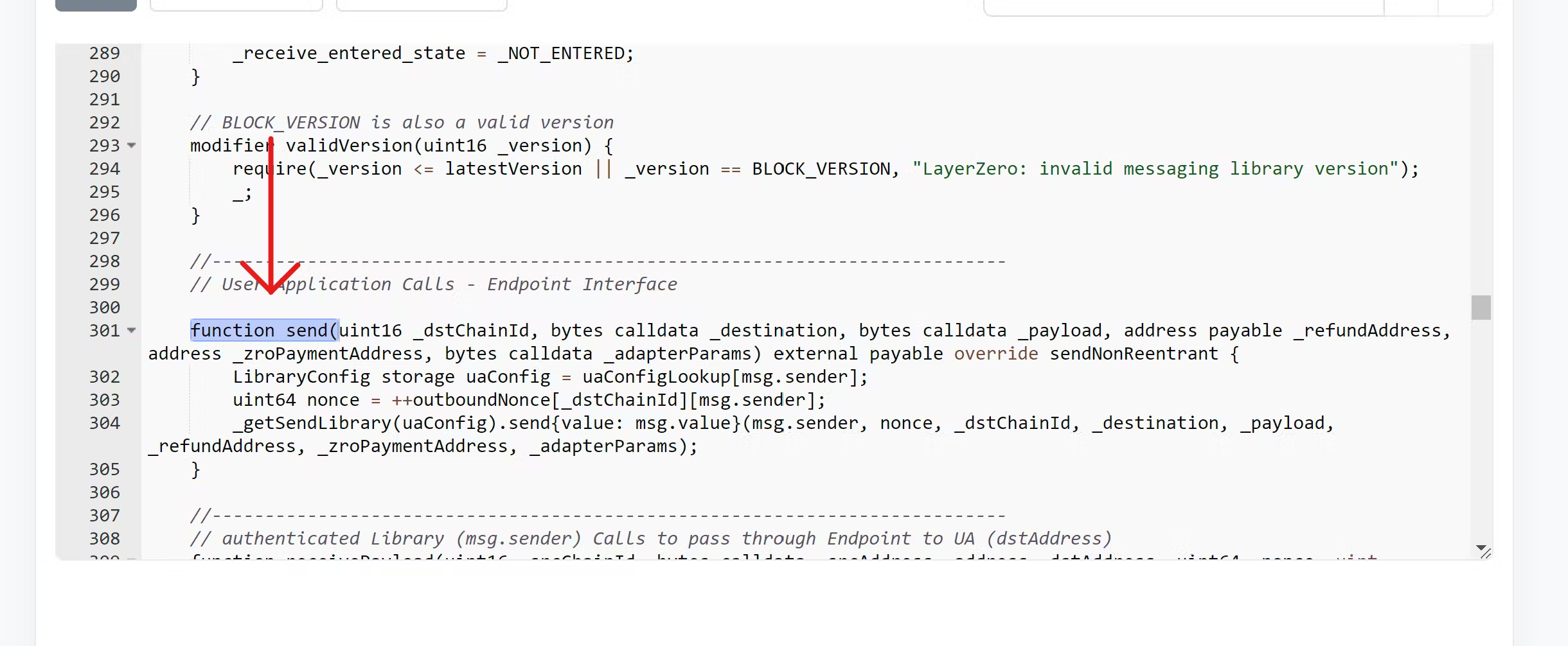
Task: Click "sendNonReentrant" modifier name
Action: 1134,354
